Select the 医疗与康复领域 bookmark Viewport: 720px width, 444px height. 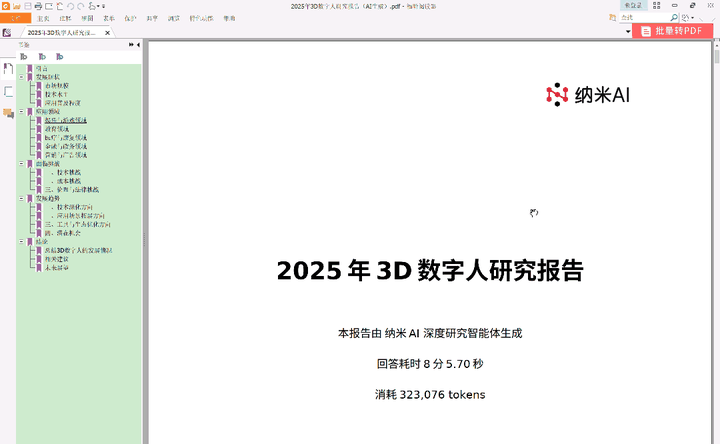click(66, 138)
